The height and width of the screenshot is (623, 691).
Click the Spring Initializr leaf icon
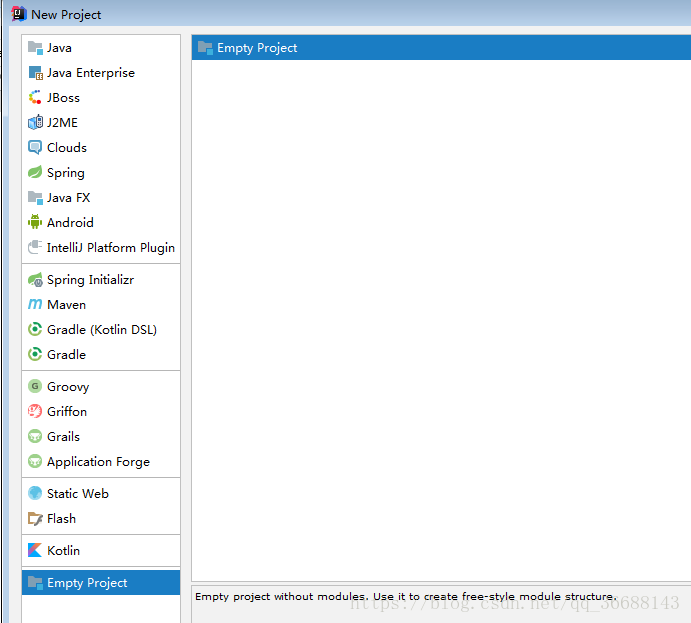[35, 280]
